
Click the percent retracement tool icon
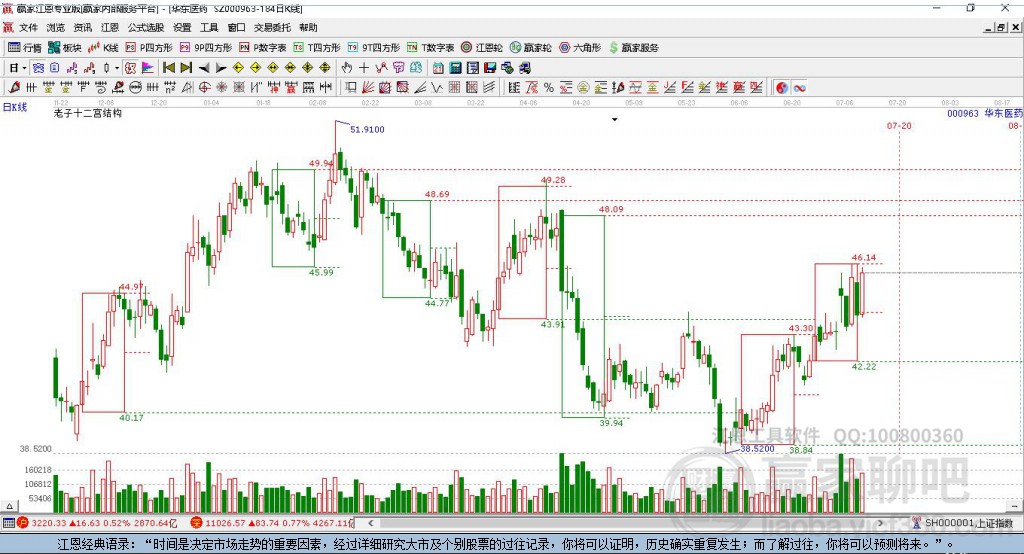click(549, 88)
